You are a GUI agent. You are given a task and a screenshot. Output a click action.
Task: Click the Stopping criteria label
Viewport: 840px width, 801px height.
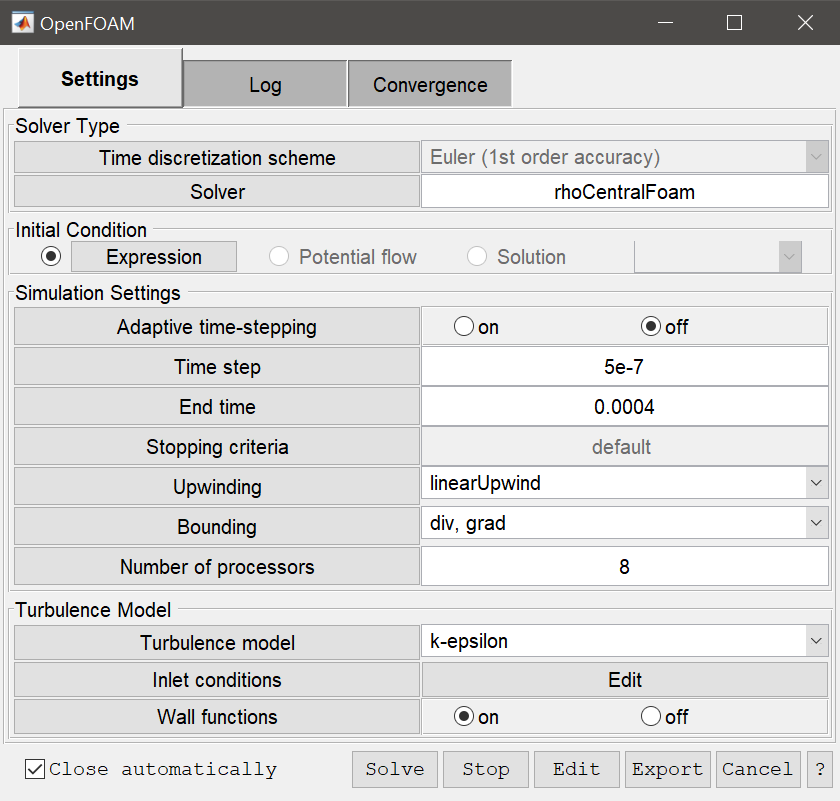(217, 446)
